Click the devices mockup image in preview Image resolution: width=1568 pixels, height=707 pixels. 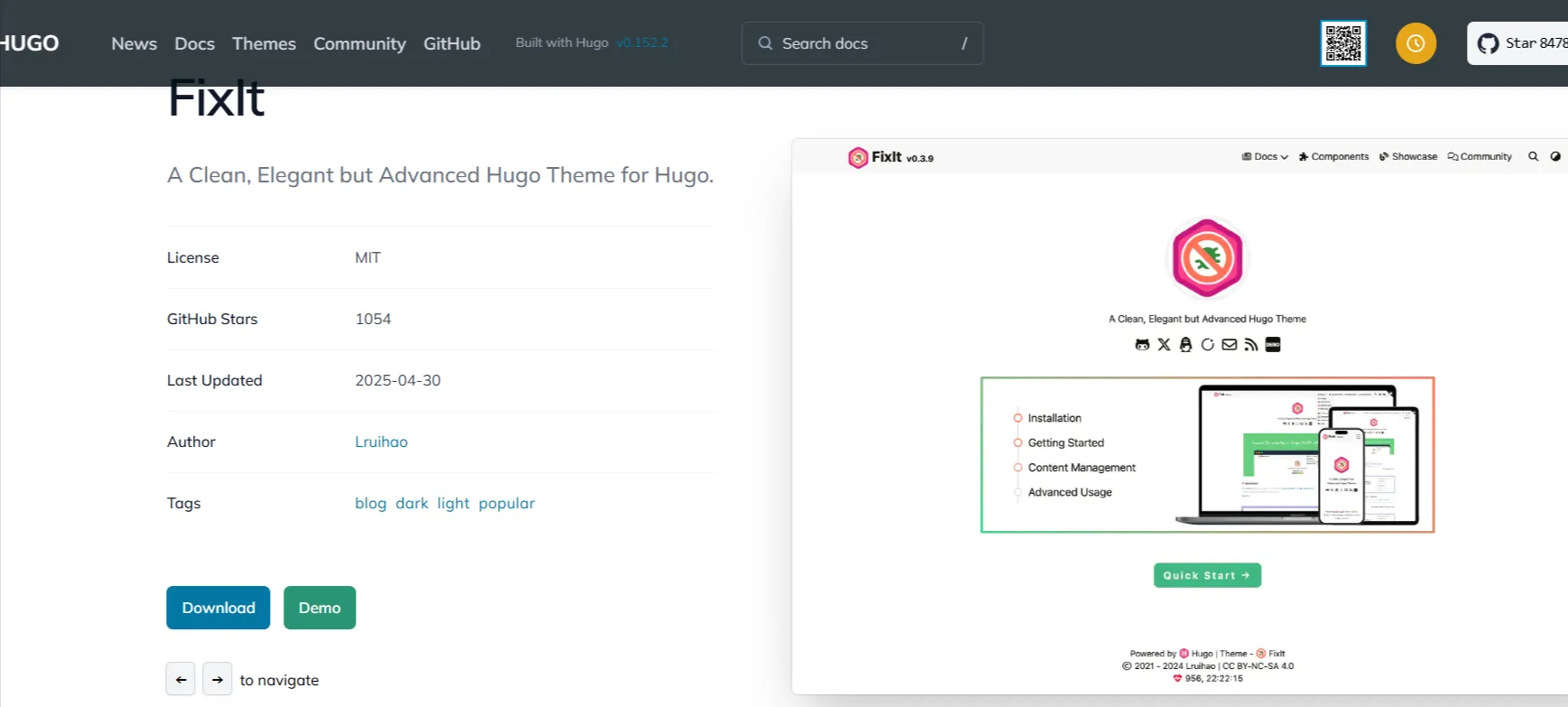pyautogui.click(x=1297, y=454)
